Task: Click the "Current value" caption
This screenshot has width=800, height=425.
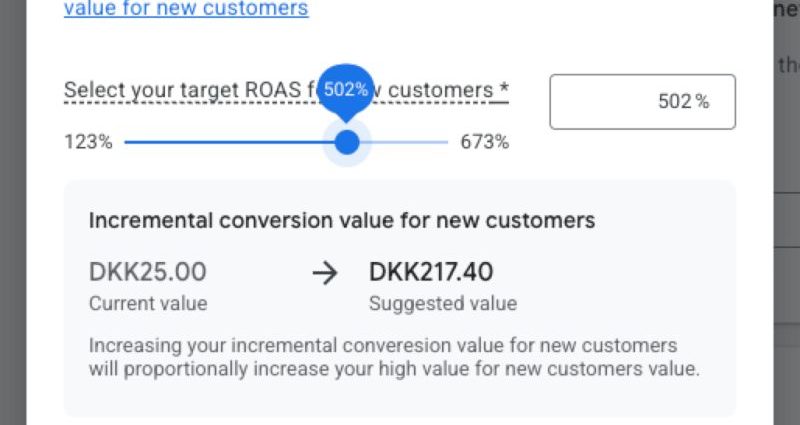Action: 148,303
